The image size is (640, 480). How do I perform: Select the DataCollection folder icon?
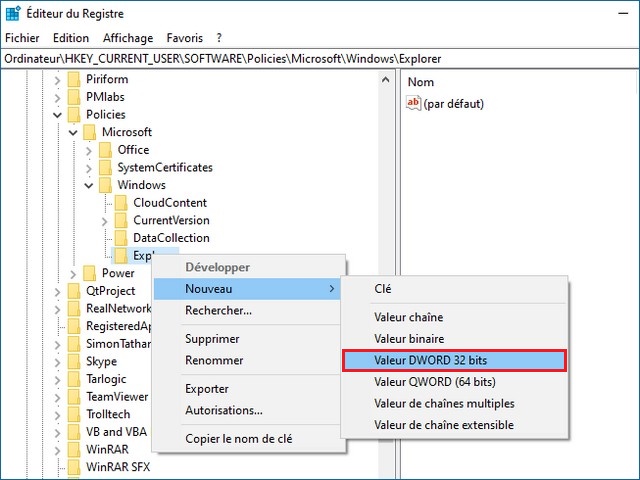click(121, 238)
